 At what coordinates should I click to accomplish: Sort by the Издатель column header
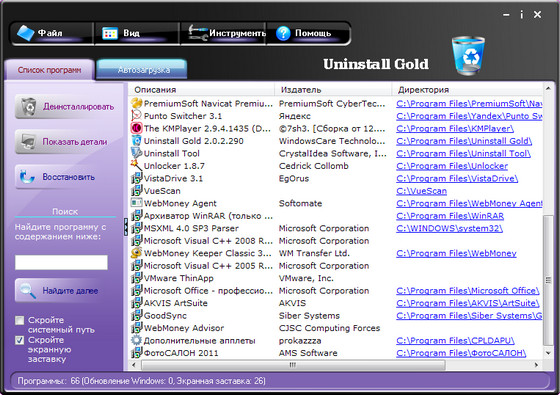(333, 90)
